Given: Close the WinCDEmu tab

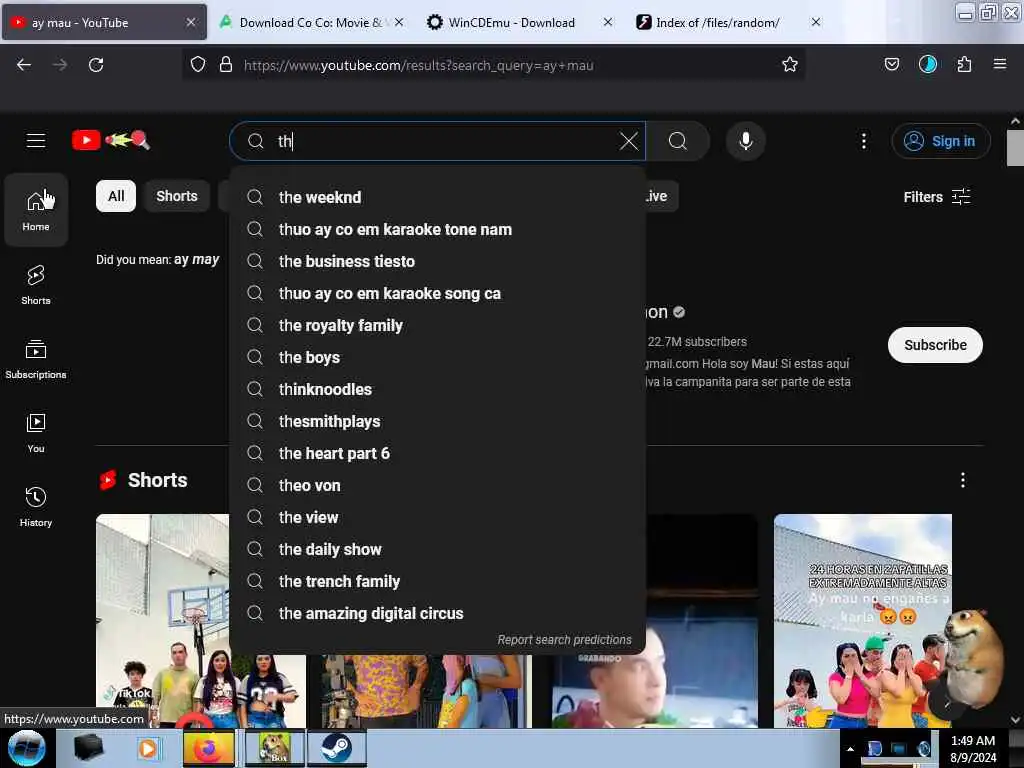Looking at the screenshot, I should coord(607,22).
